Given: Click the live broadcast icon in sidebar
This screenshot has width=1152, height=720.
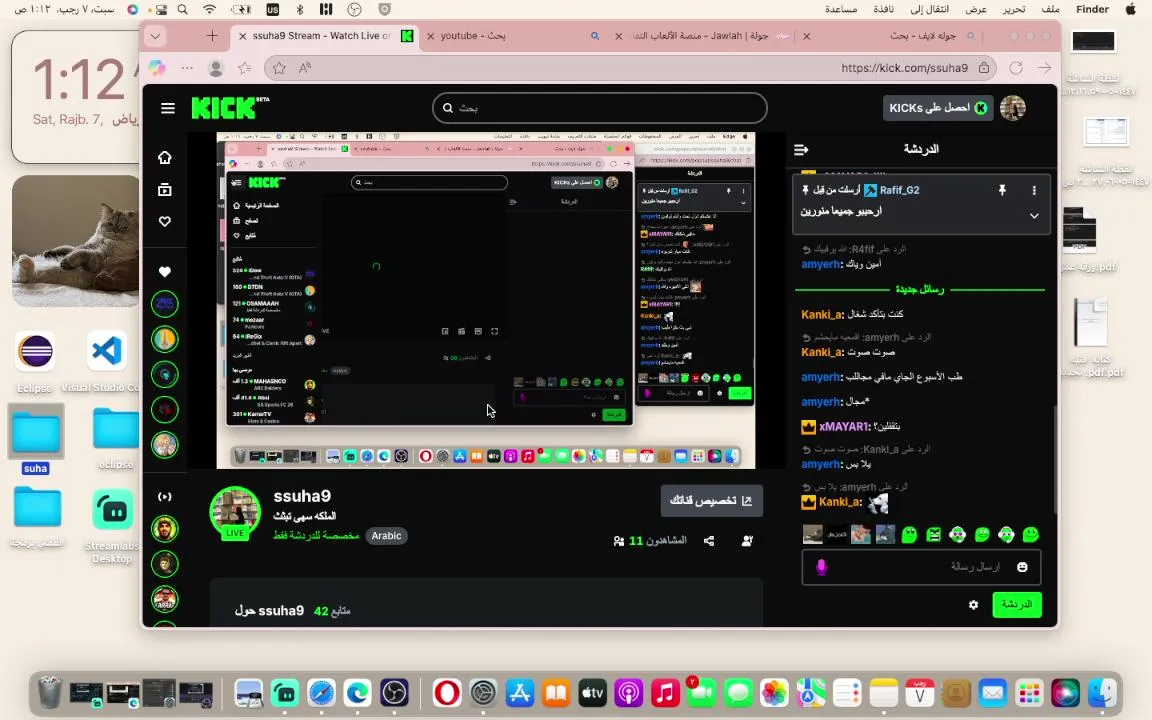Looking at the screenshot, I should click(165, 497).
